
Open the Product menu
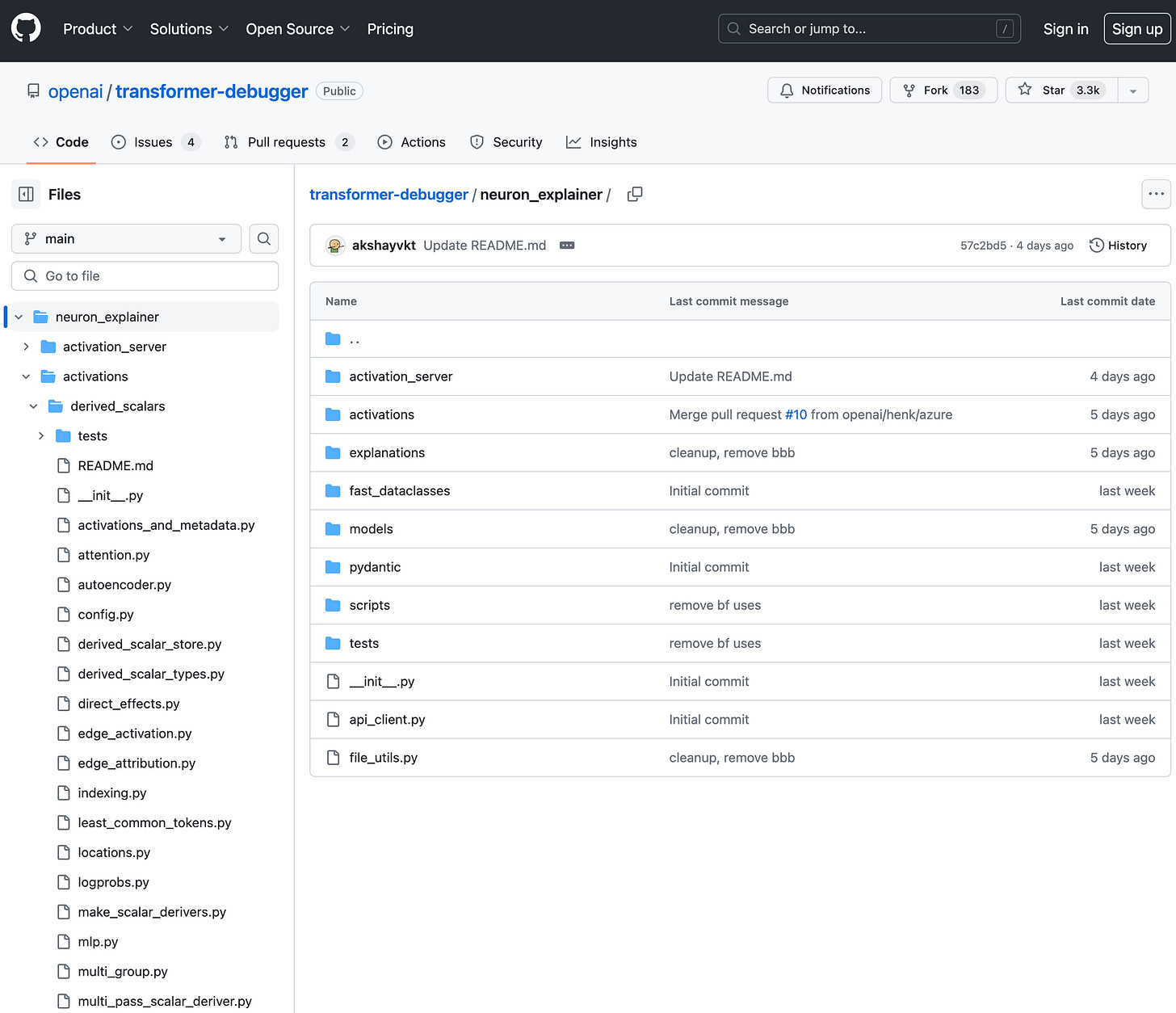coord(98,29)
